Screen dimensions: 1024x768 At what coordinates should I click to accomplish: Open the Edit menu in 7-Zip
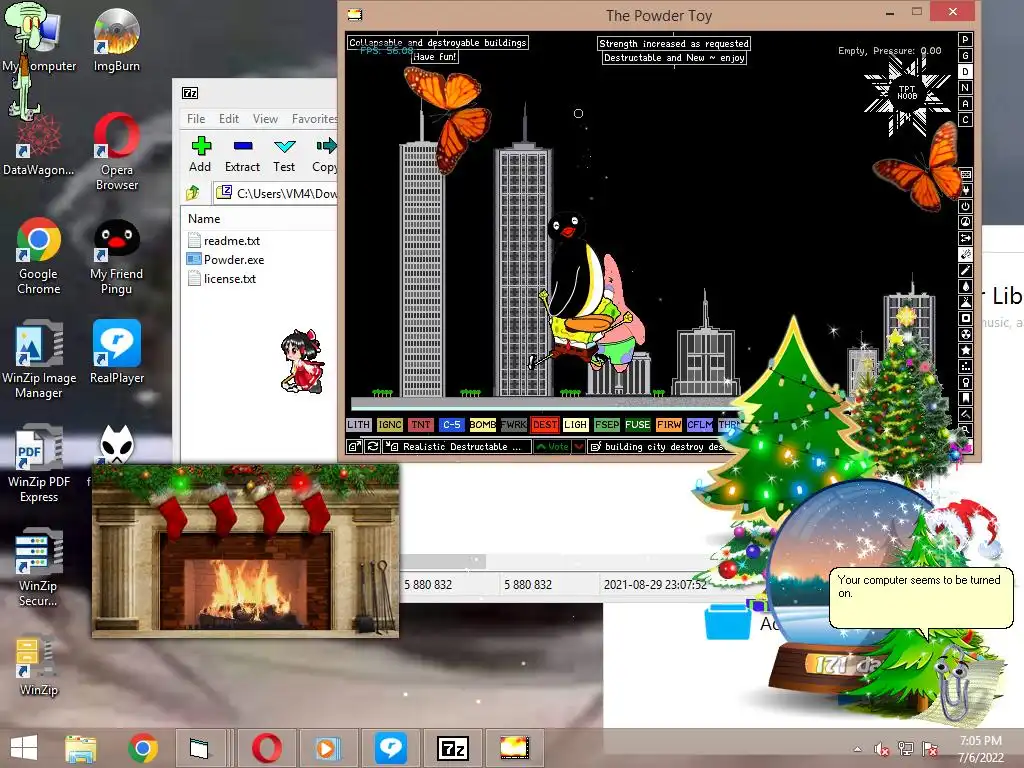coord(229,119)
